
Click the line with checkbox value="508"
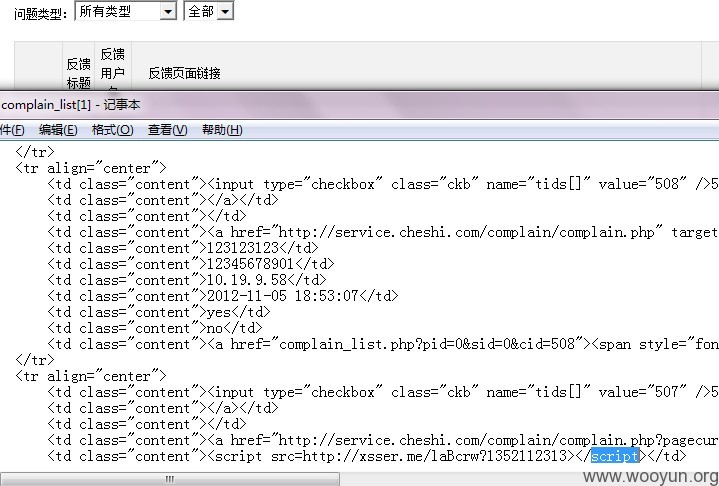(383, 184)
